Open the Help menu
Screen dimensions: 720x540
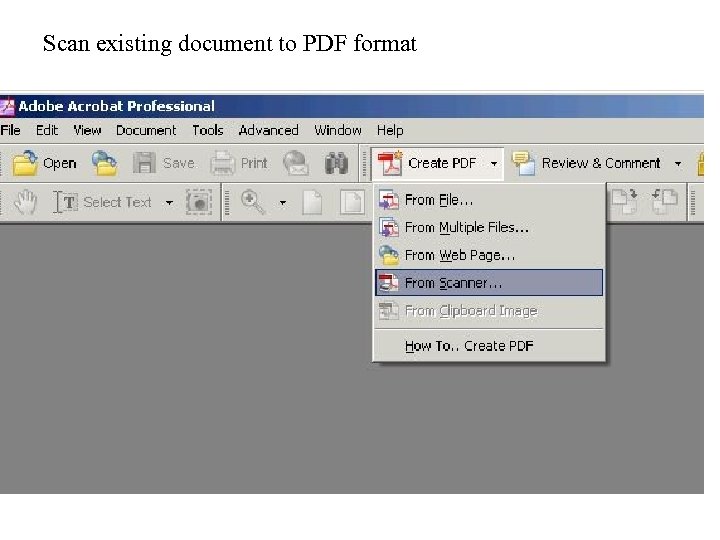tap(390, 130)
